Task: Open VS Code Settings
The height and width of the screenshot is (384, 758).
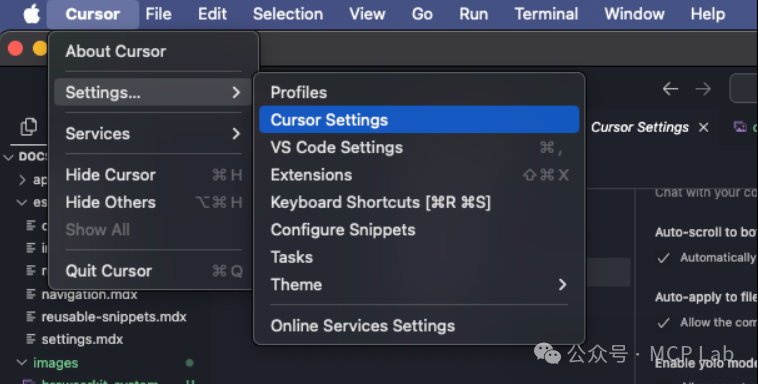Action: [419, 148]
